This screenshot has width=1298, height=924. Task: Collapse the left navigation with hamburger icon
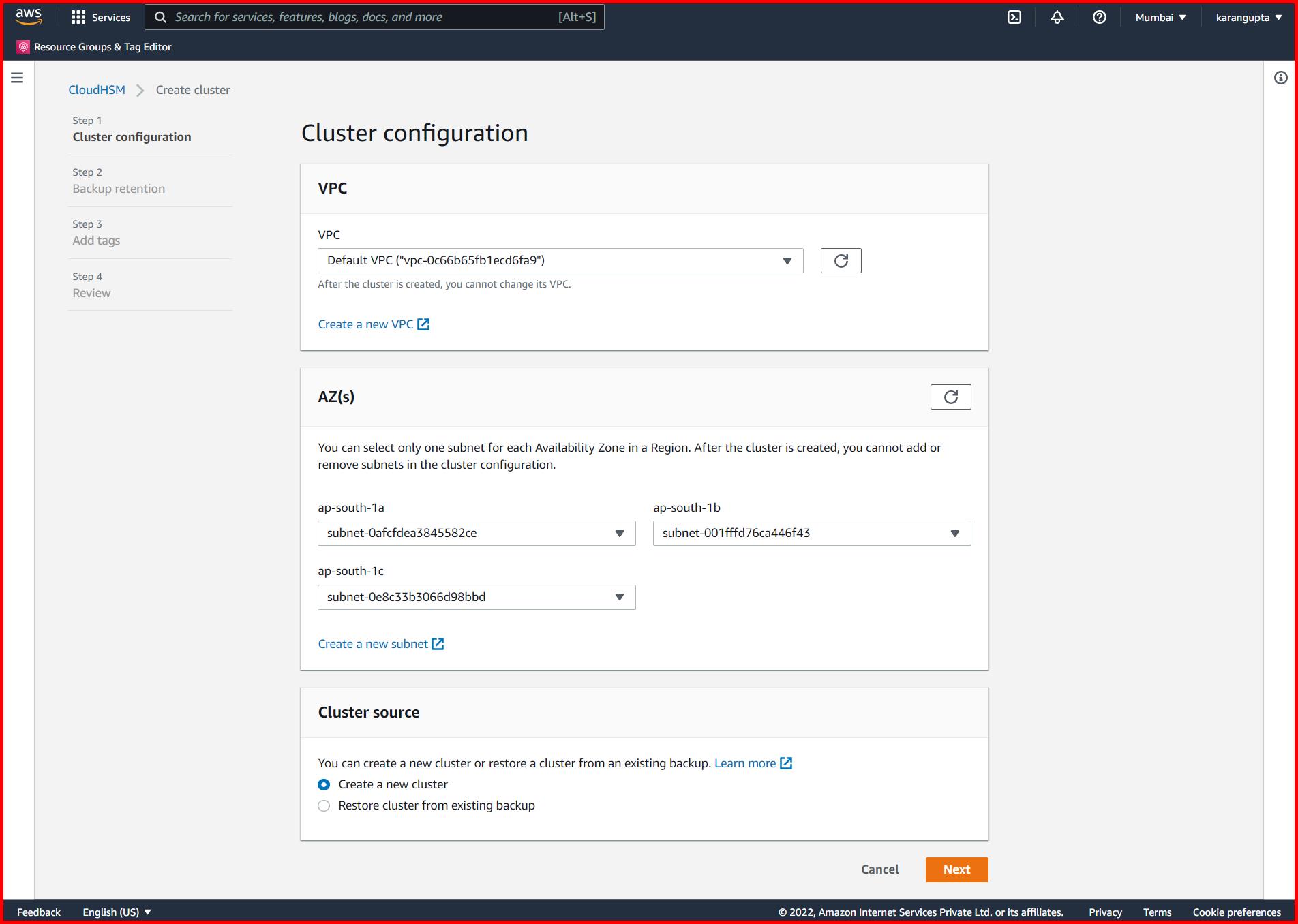17,78
